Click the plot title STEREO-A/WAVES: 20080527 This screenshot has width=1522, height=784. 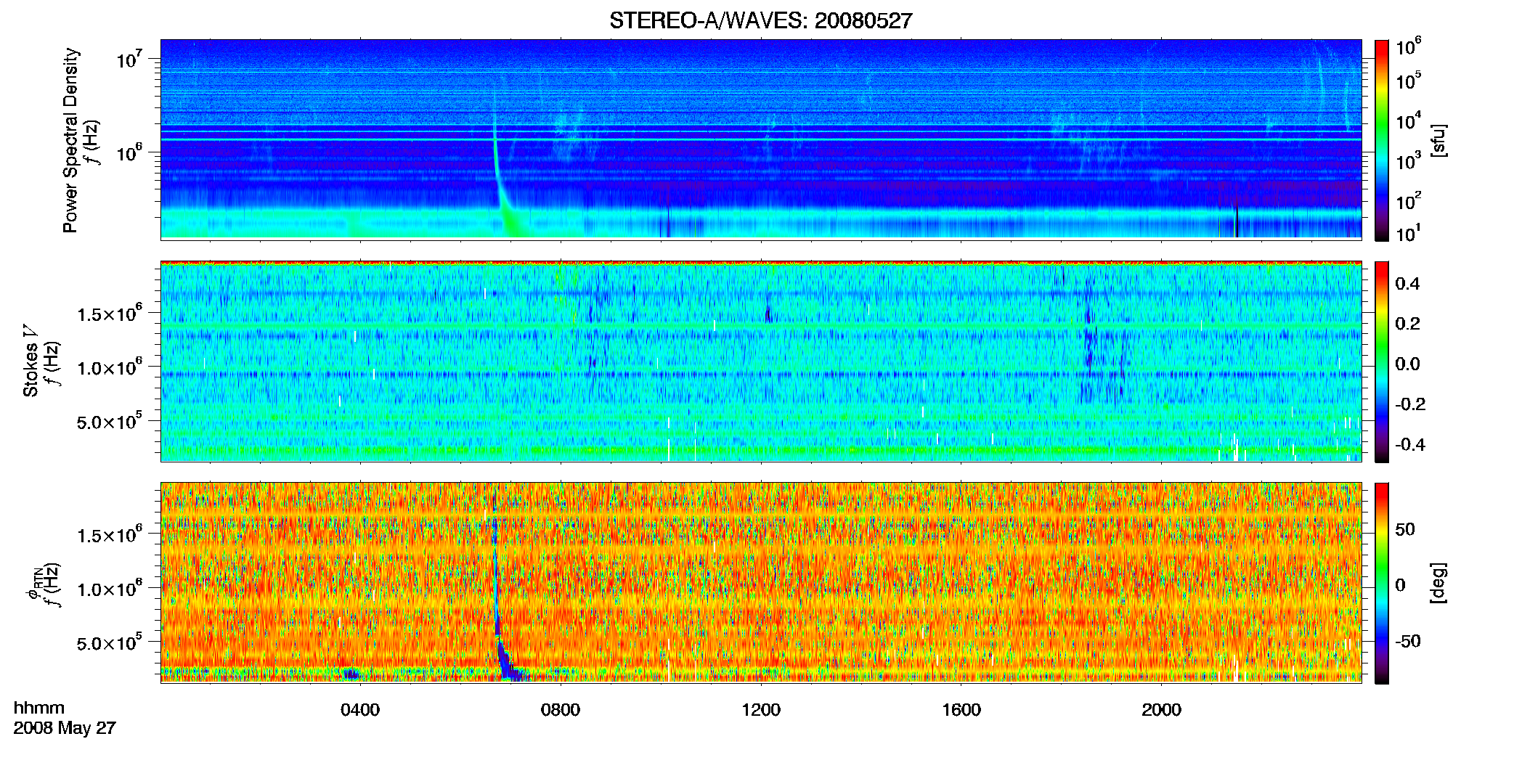[760, 21]
